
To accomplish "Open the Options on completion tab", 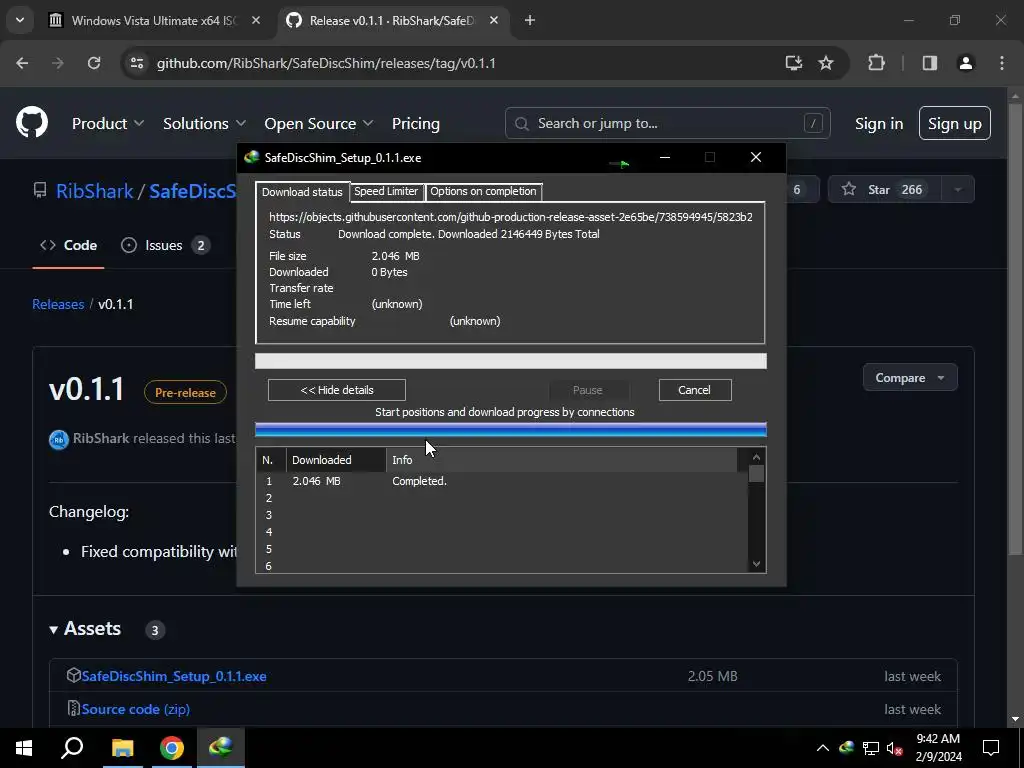I will coord(483,191).
